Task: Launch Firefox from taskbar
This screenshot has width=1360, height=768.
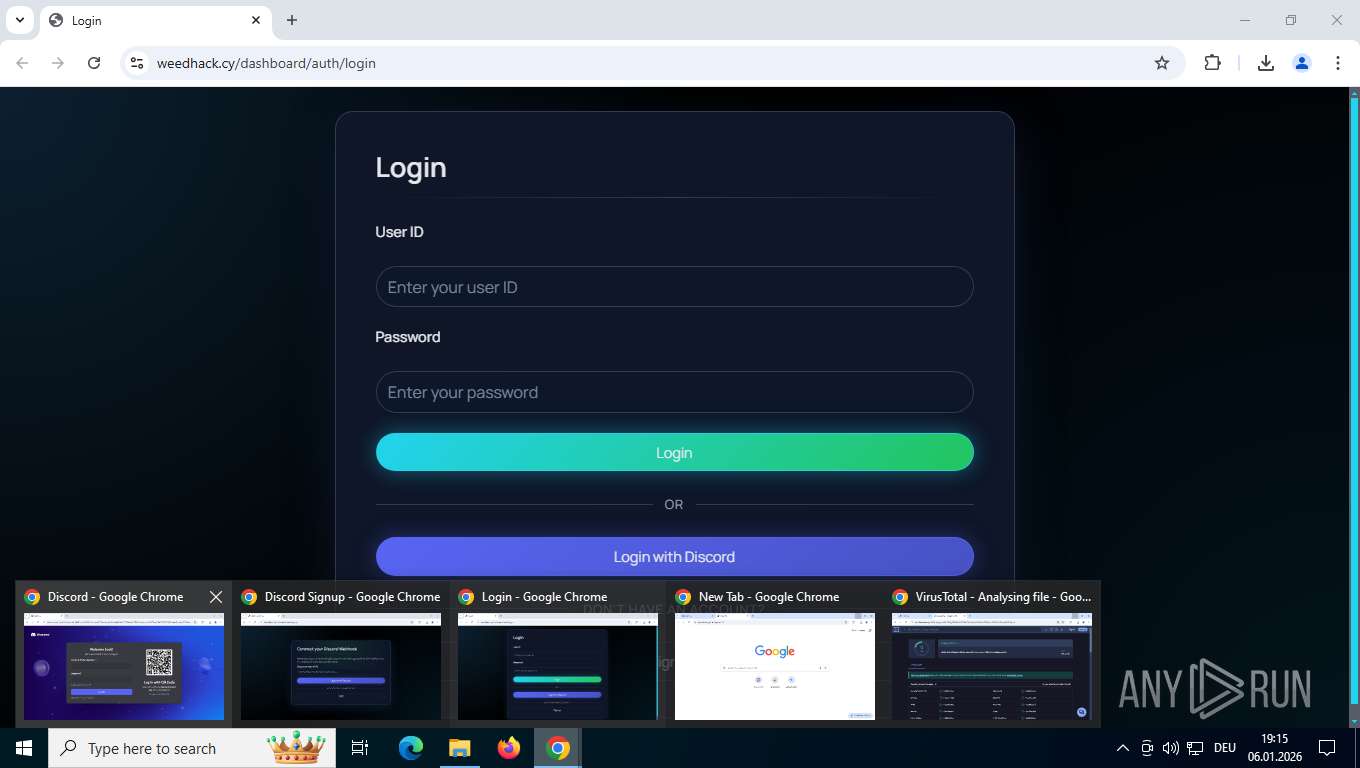Action: 509,748
